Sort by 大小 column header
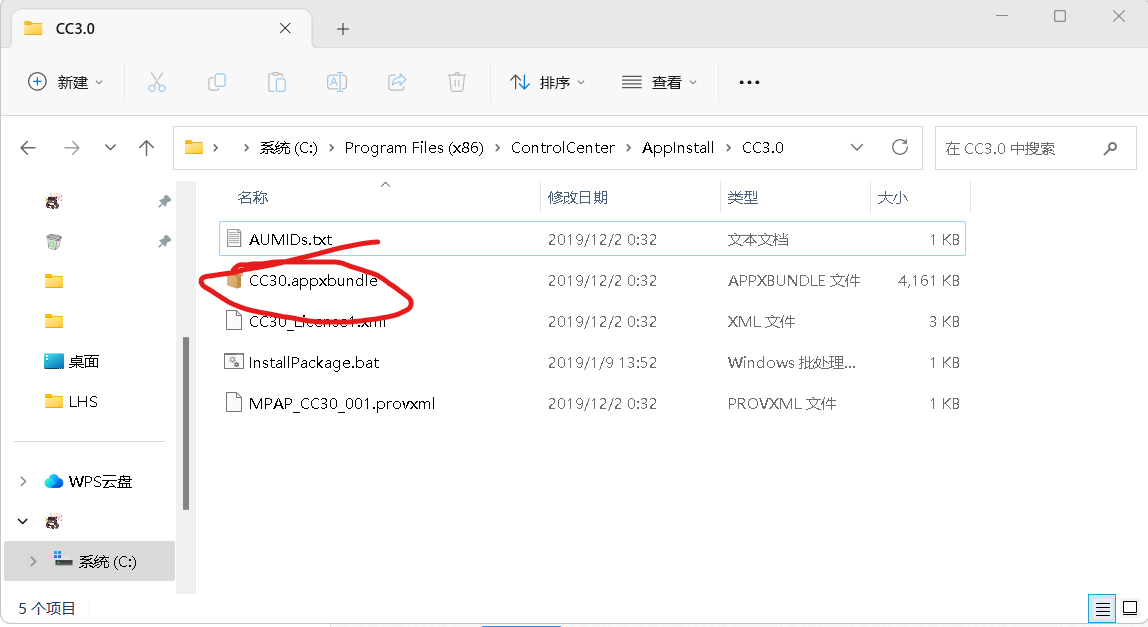Image resolution: width=1148 pixels, height=627 pixels. pos(892,197)
